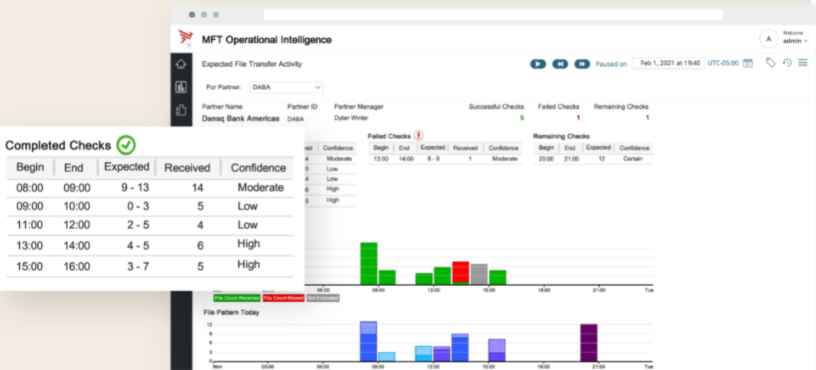Viewport: 816px width, 370px height.
Task: Click the 'Certain' confidence cell
Action: click(633, 159)
